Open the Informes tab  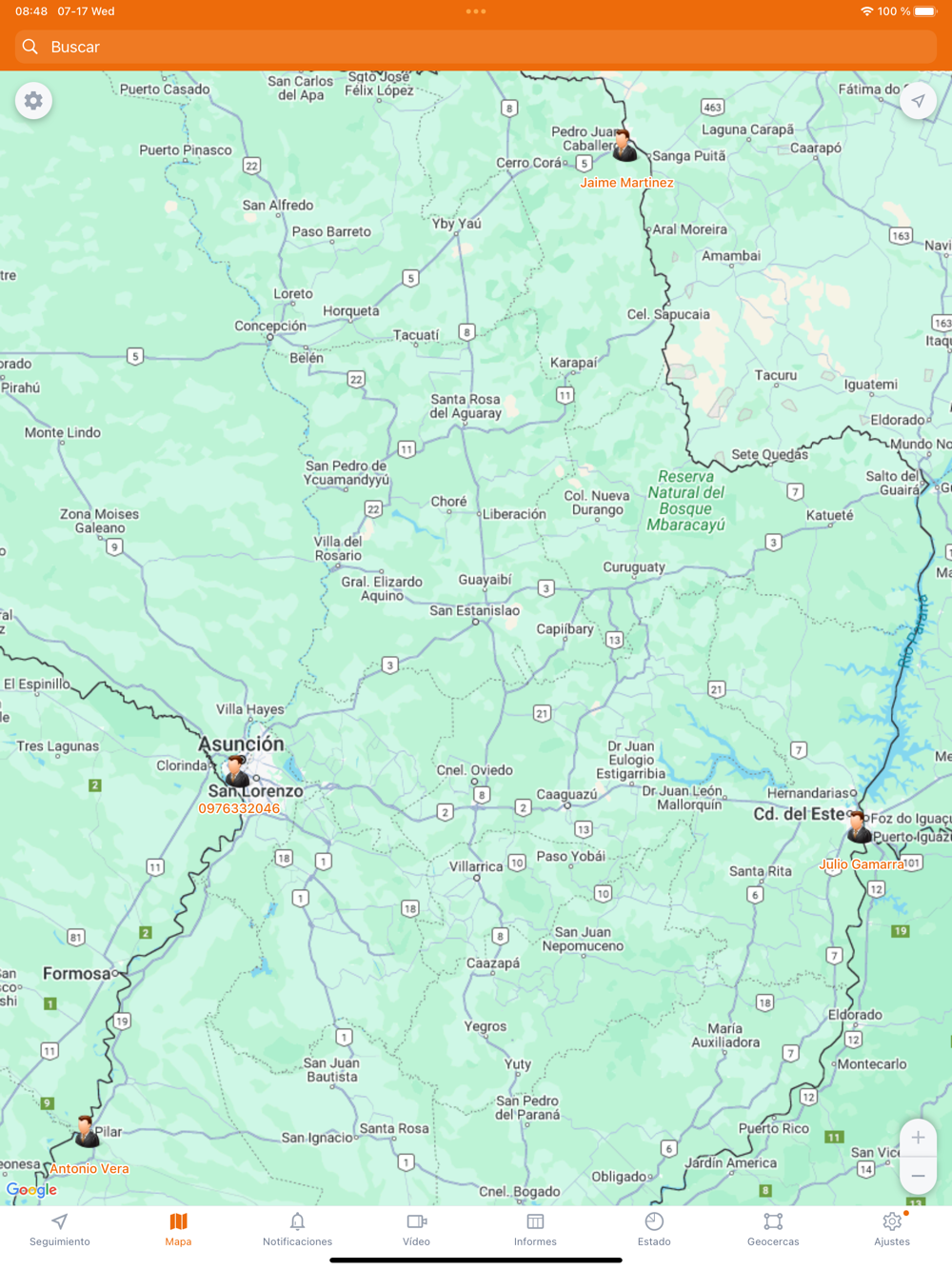pyautogui.click(x=535, y=1229)
